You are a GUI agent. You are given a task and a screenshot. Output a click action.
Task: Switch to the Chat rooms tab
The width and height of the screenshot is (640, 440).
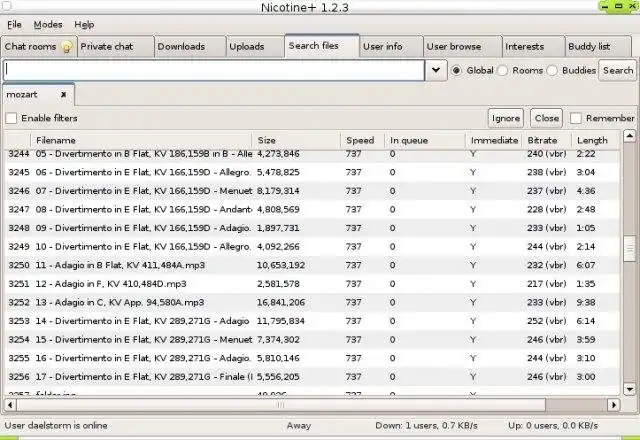coord(38,47)
